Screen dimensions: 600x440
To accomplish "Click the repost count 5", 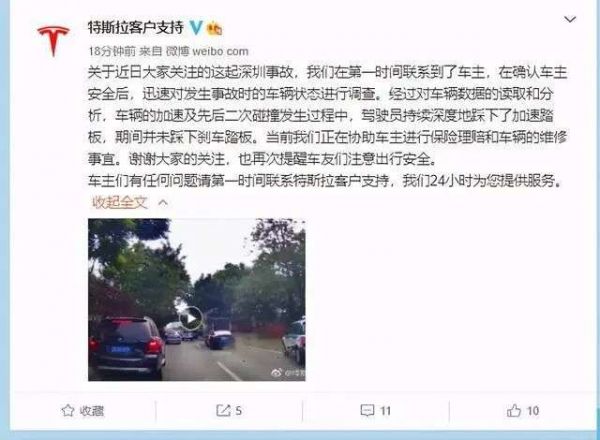I will pyautogui.click(x=238, y=411).
